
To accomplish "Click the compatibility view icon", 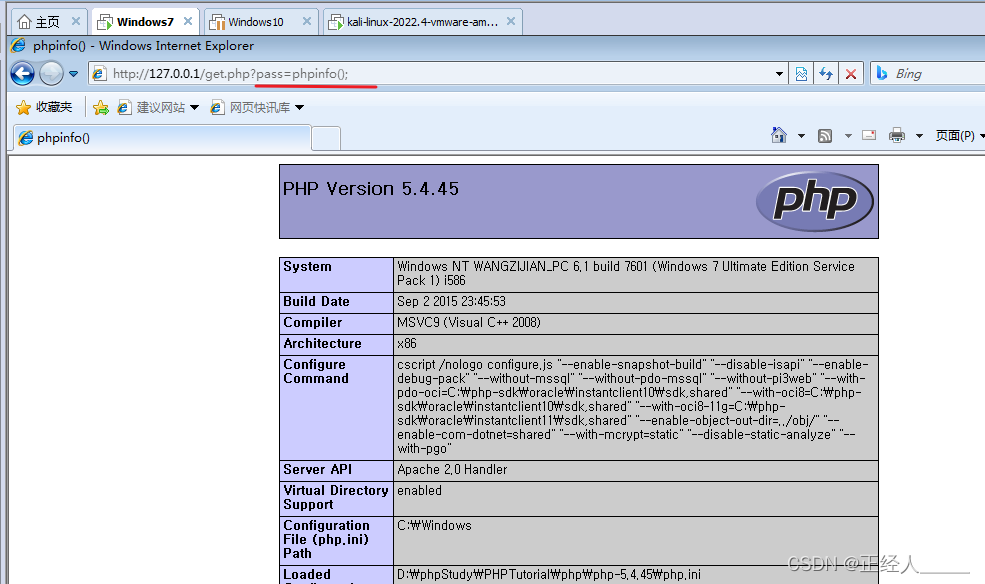I will click(801, 73).
